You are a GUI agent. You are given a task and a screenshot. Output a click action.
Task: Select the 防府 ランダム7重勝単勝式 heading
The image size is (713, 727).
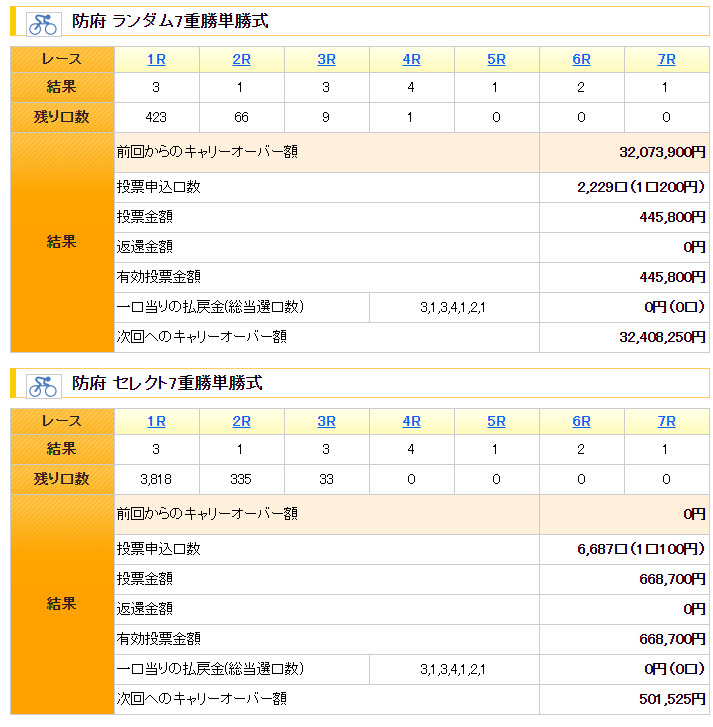[170, 21]
